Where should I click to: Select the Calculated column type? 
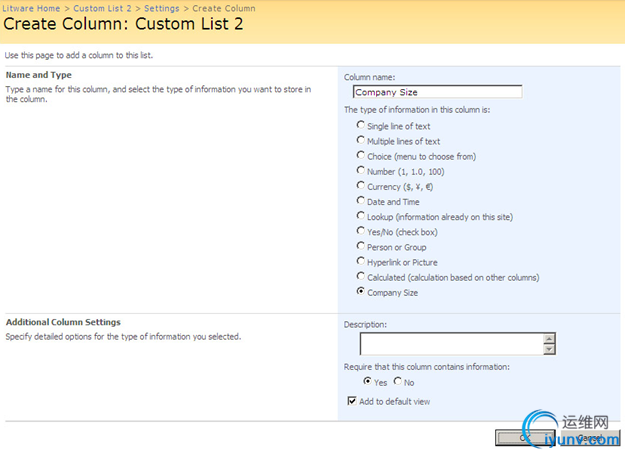tap(361, 277)
